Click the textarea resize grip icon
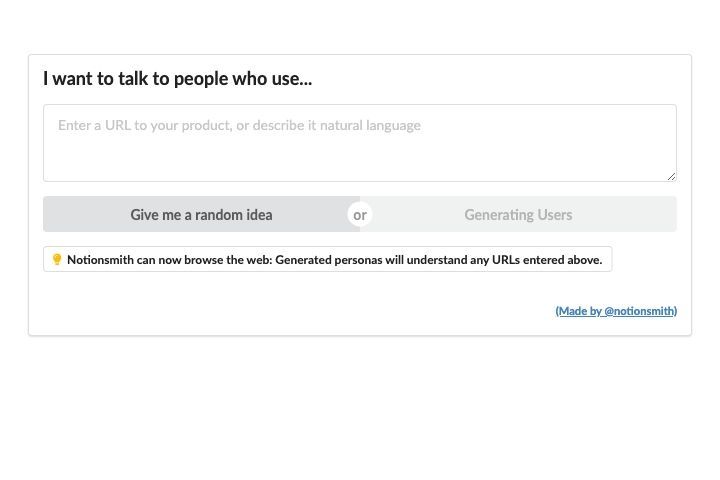 [x=671, y=176]
